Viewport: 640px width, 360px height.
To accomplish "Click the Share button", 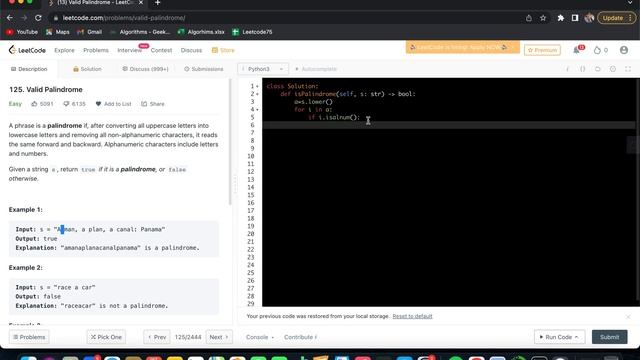I will click(x=153, y=104).
